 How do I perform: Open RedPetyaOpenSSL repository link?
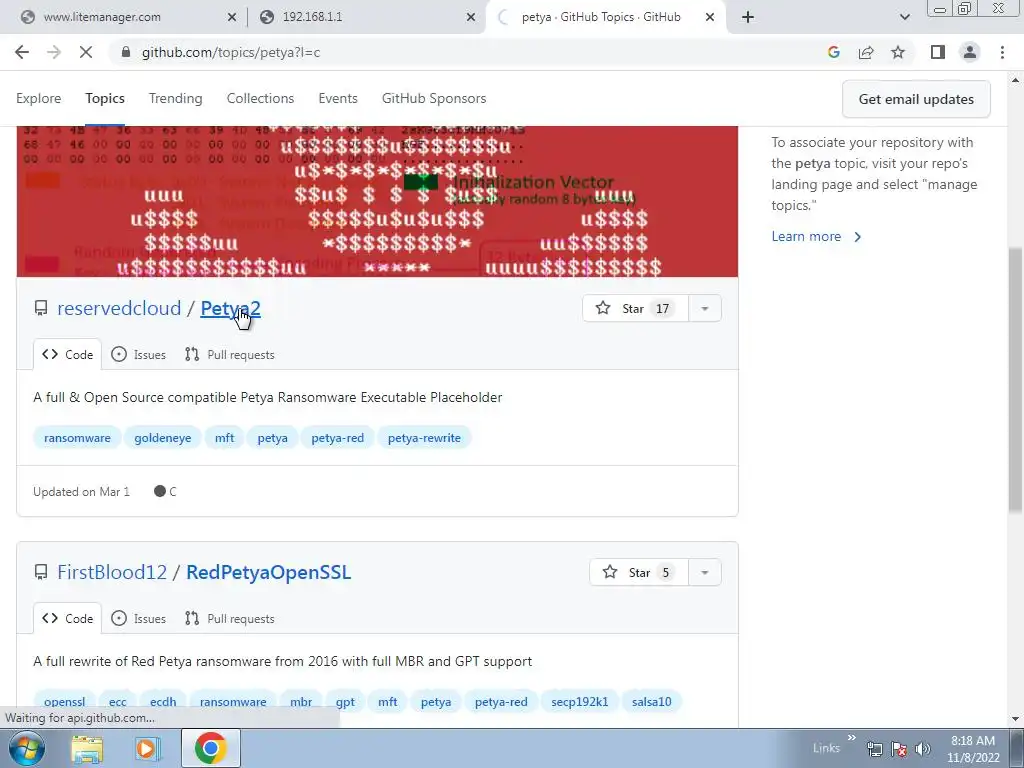tap(268, 572)
